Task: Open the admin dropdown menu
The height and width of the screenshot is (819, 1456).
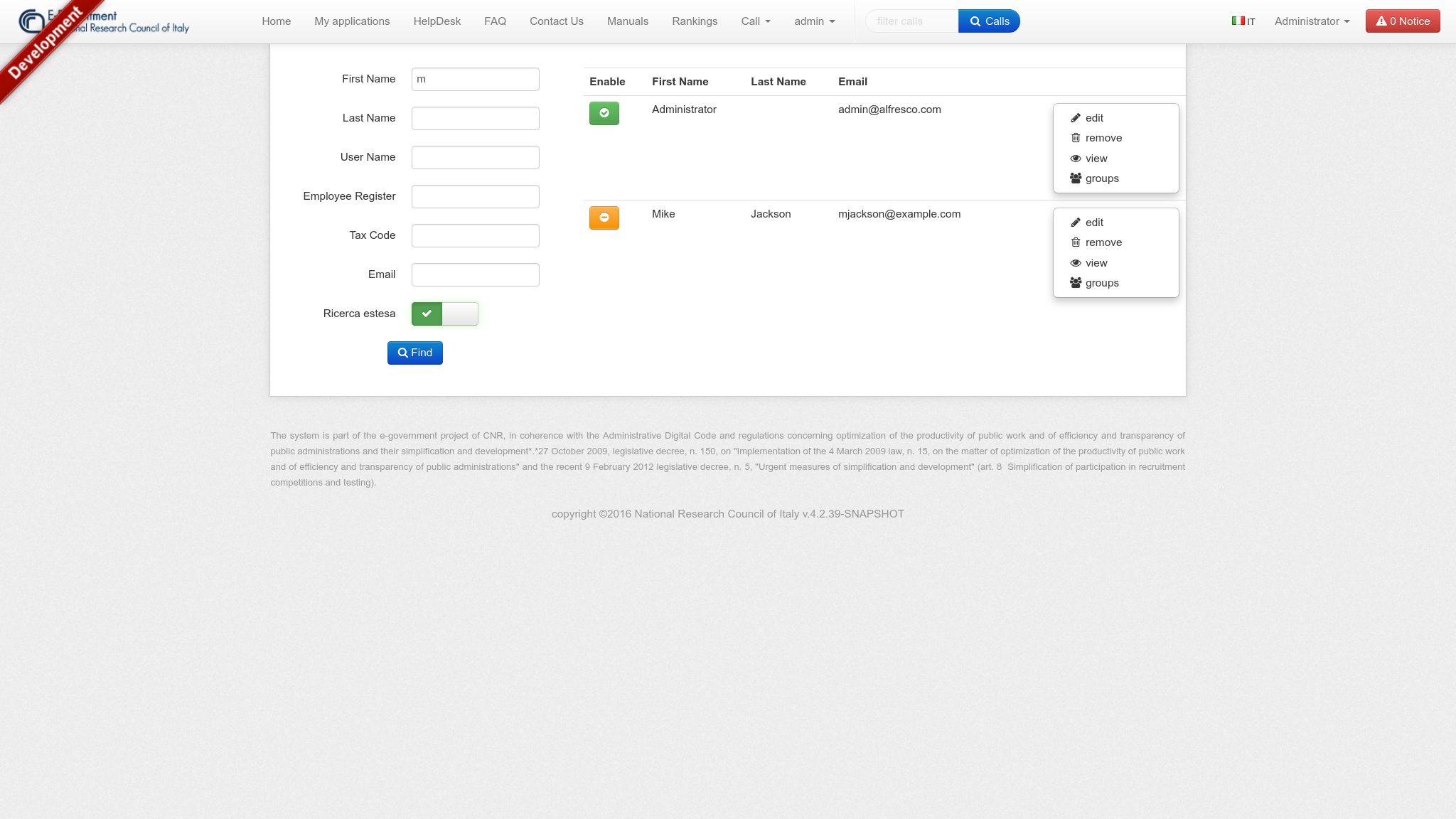Action: [814, 21]
